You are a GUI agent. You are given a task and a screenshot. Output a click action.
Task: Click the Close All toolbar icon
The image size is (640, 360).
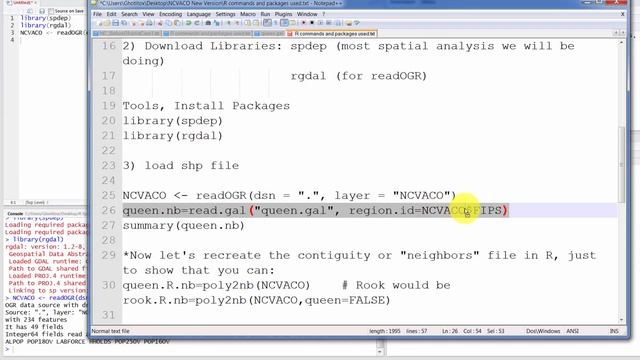(142, 23)
